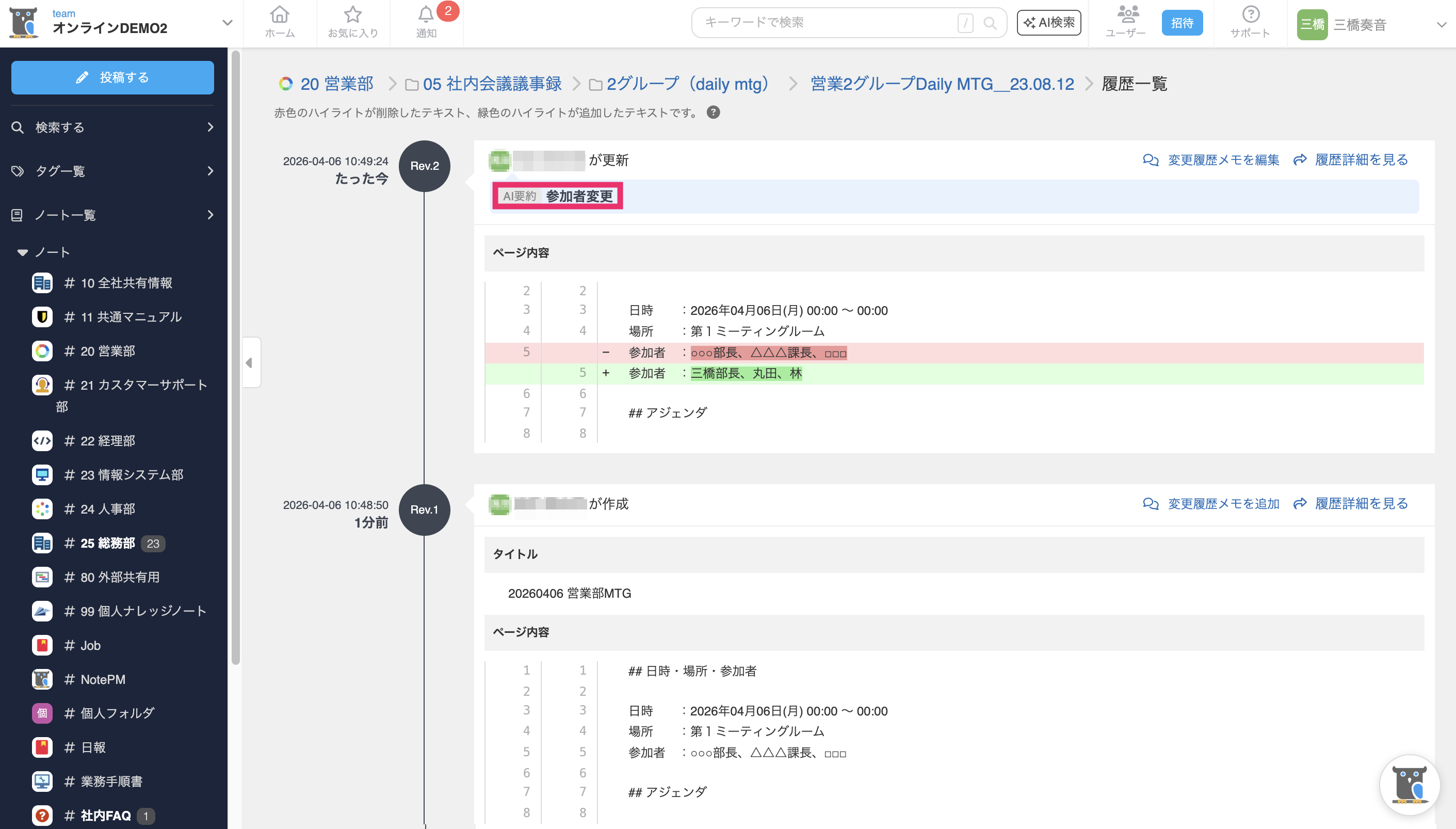1456x829 pixels.
Task: Select the Rev.1 timeline marker
Action: (x=424, y=509)
